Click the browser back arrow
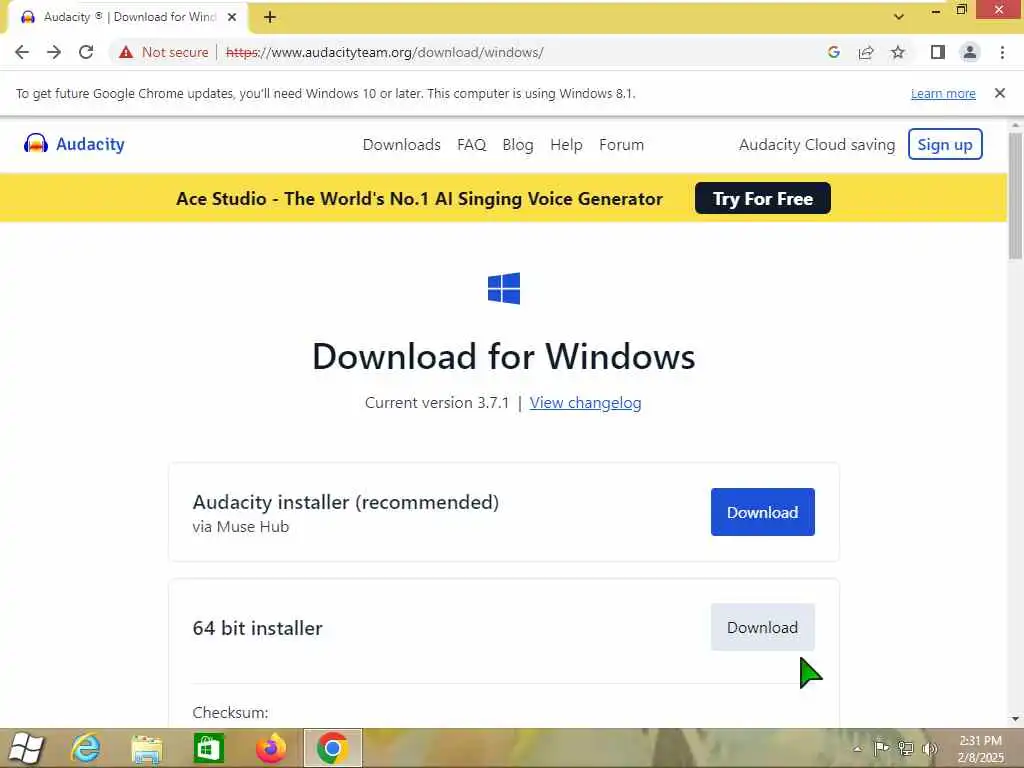This screenshot has height=768, width=1024. point(22,52)
